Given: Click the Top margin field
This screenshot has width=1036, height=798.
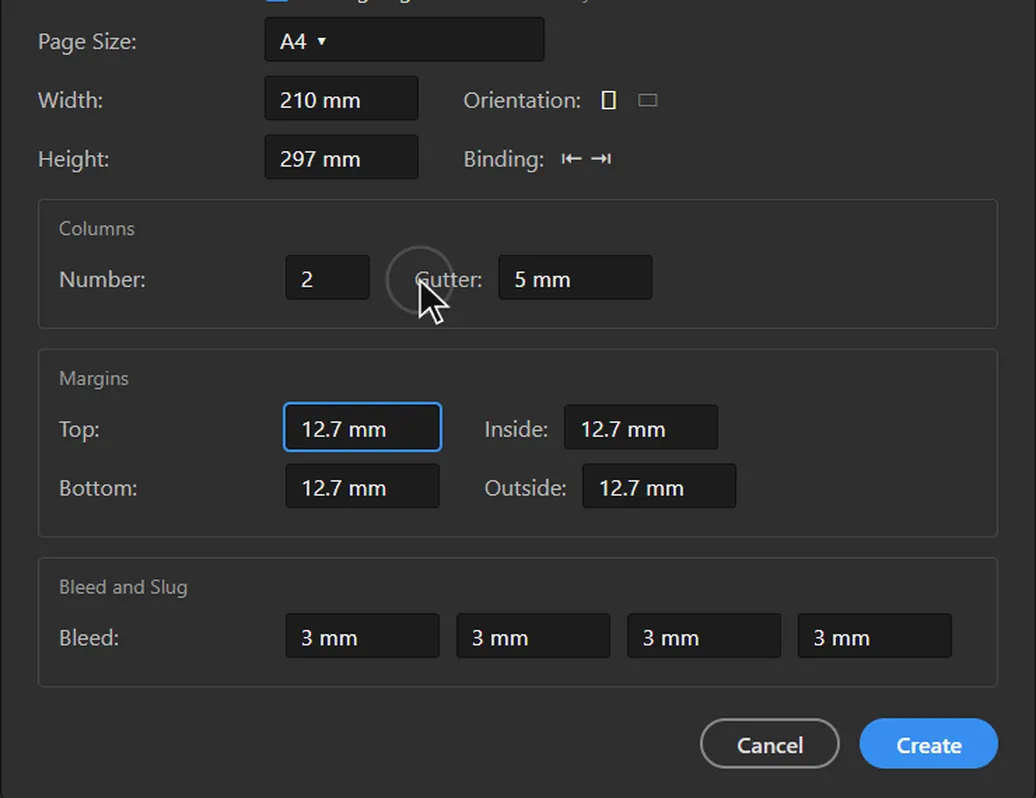Looking at the screenshot, I should pos(362,428).
